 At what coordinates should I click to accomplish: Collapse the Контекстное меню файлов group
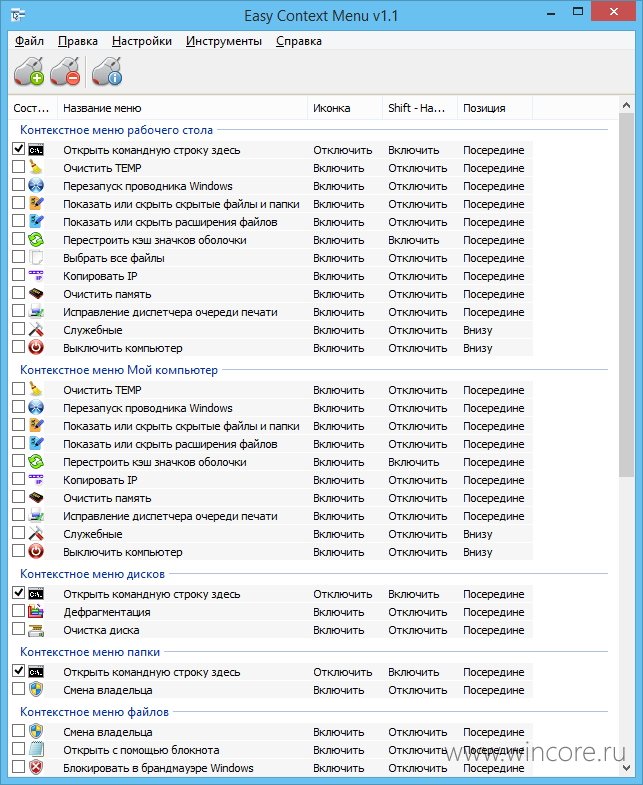pos(94,712)
